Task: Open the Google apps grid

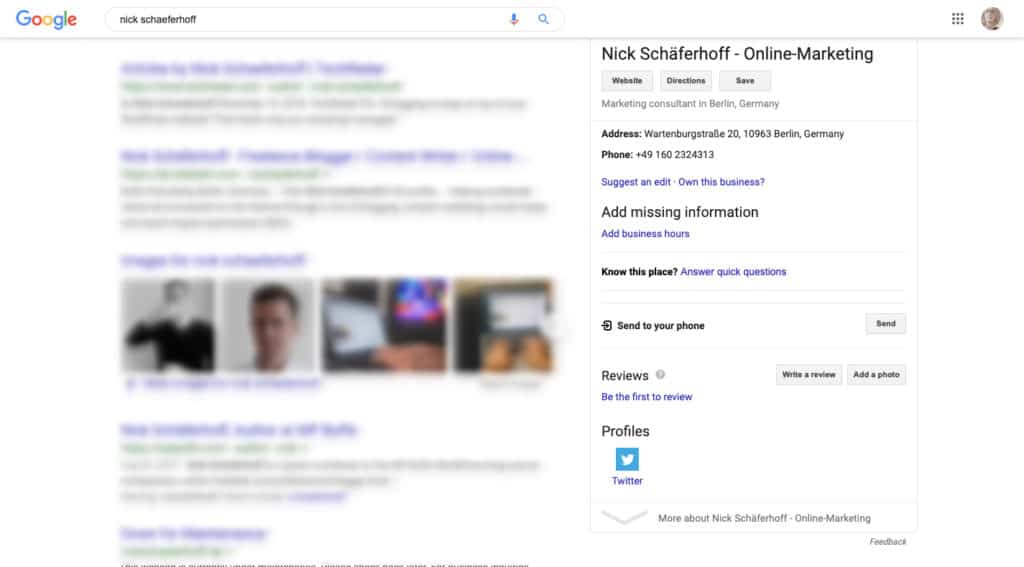Action: click(x=957, y=19)
